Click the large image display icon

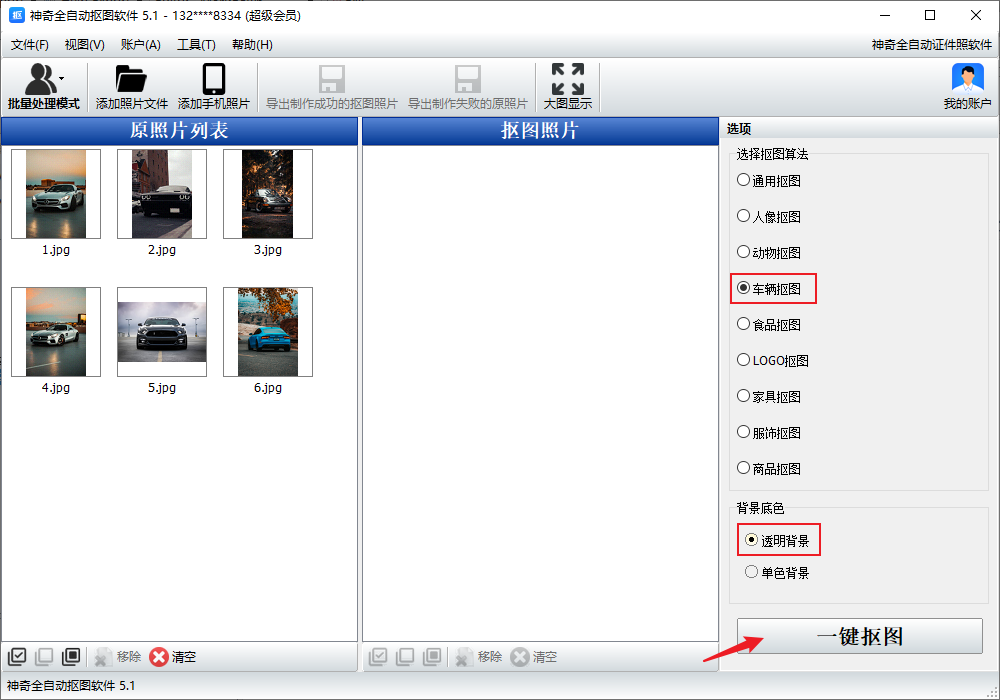point(567,80)
